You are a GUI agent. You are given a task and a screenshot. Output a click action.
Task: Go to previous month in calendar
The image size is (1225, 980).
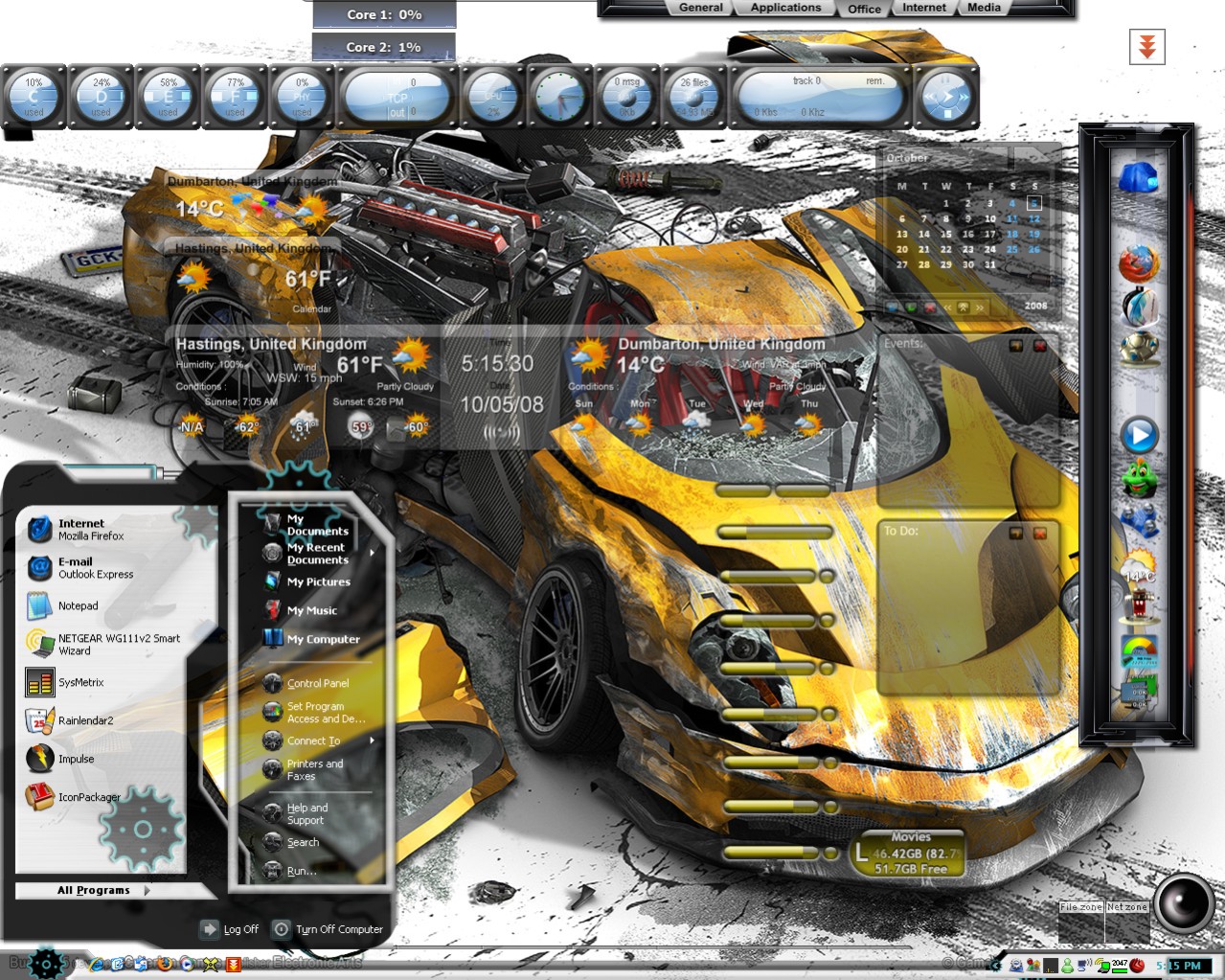[949, 308]
